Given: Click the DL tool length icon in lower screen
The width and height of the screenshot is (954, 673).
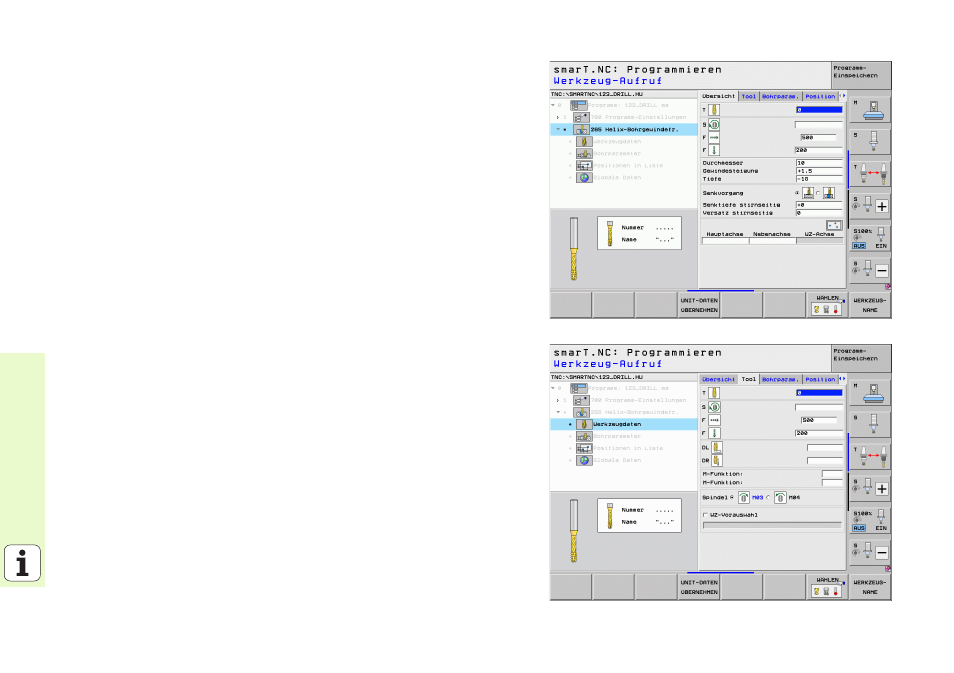Looking at the screenshot, I should tap(717, 448).
